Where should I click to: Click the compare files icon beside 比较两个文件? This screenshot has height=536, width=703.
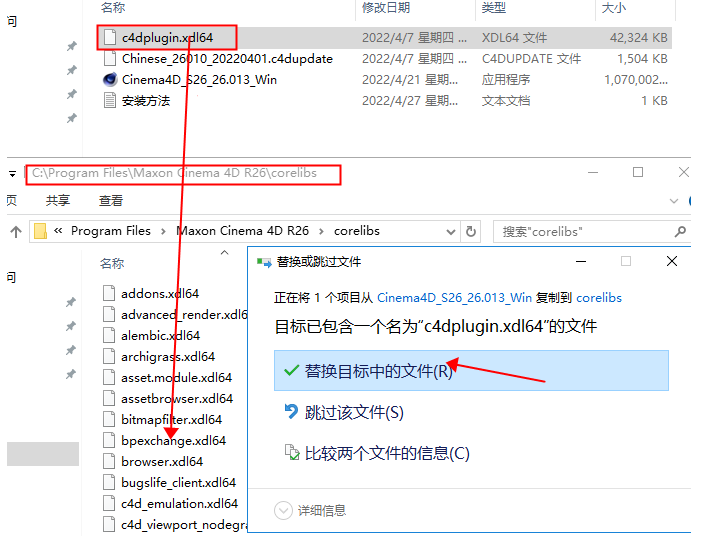pyautogui.click(x=292, y=452)
